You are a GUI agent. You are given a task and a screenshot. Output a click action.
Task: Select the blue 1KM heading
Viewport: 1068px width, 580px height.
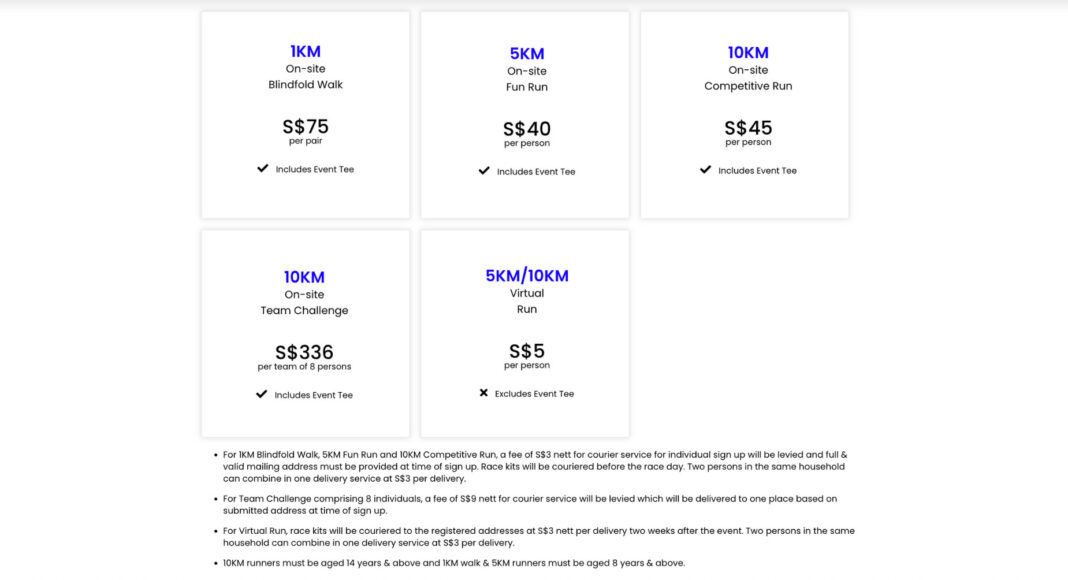click(305, 52)
